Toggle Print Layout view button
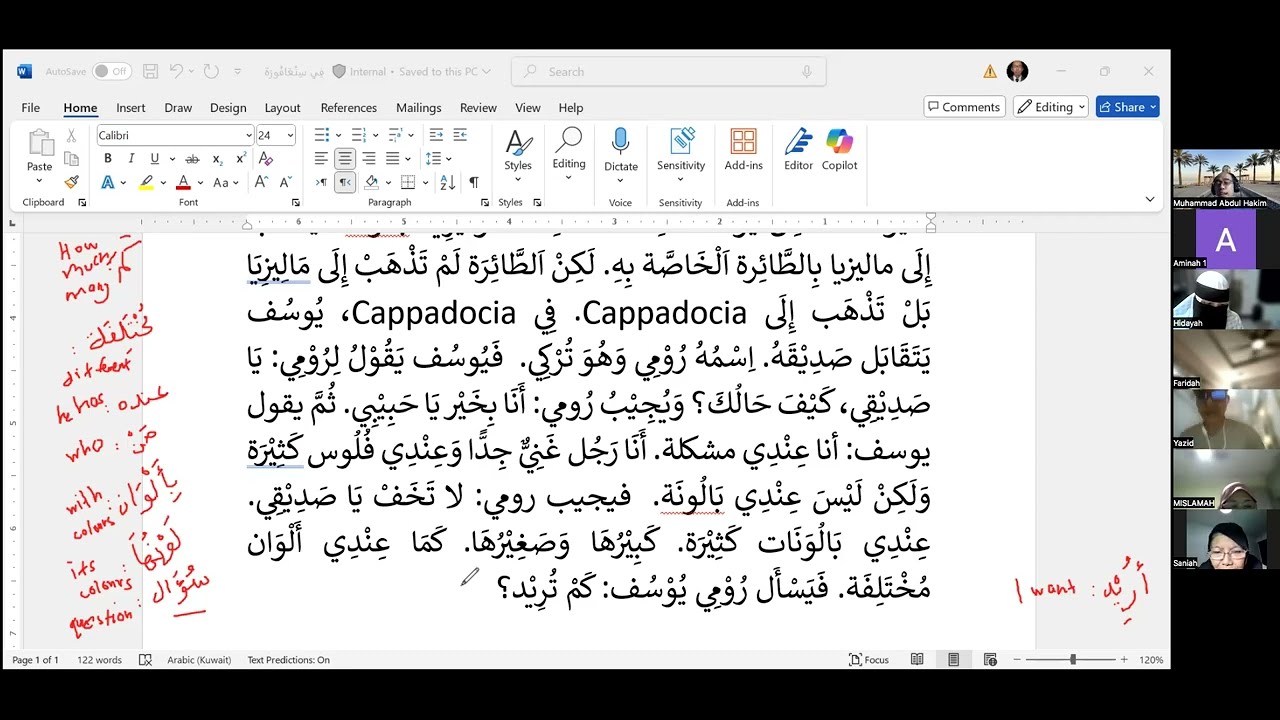 pos(954,660)
